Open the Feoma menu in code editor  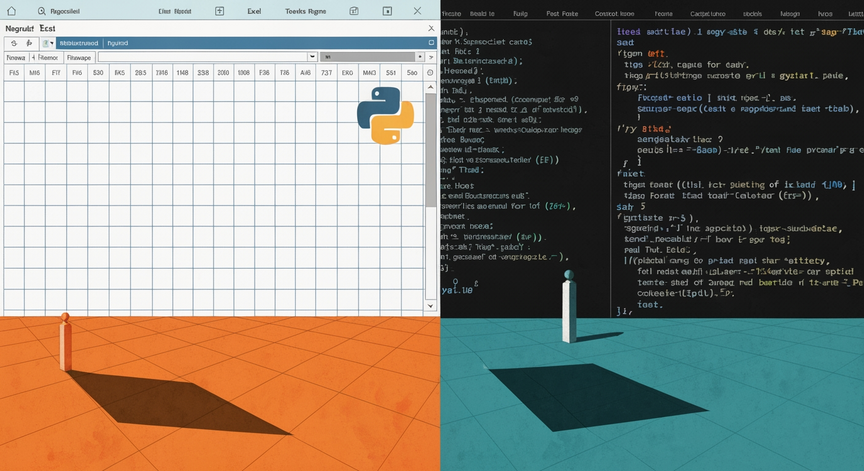click(663, 14)
